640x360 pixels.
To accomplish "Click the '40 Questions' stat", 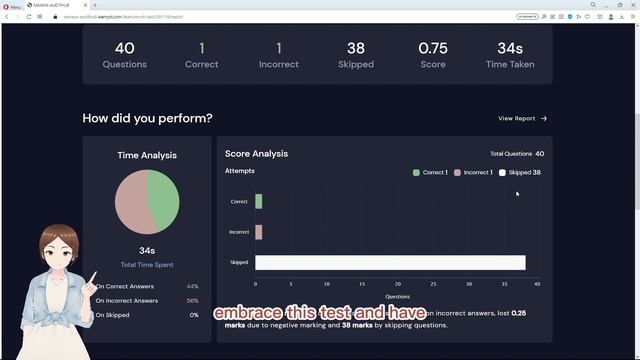I will coord(124,55).
